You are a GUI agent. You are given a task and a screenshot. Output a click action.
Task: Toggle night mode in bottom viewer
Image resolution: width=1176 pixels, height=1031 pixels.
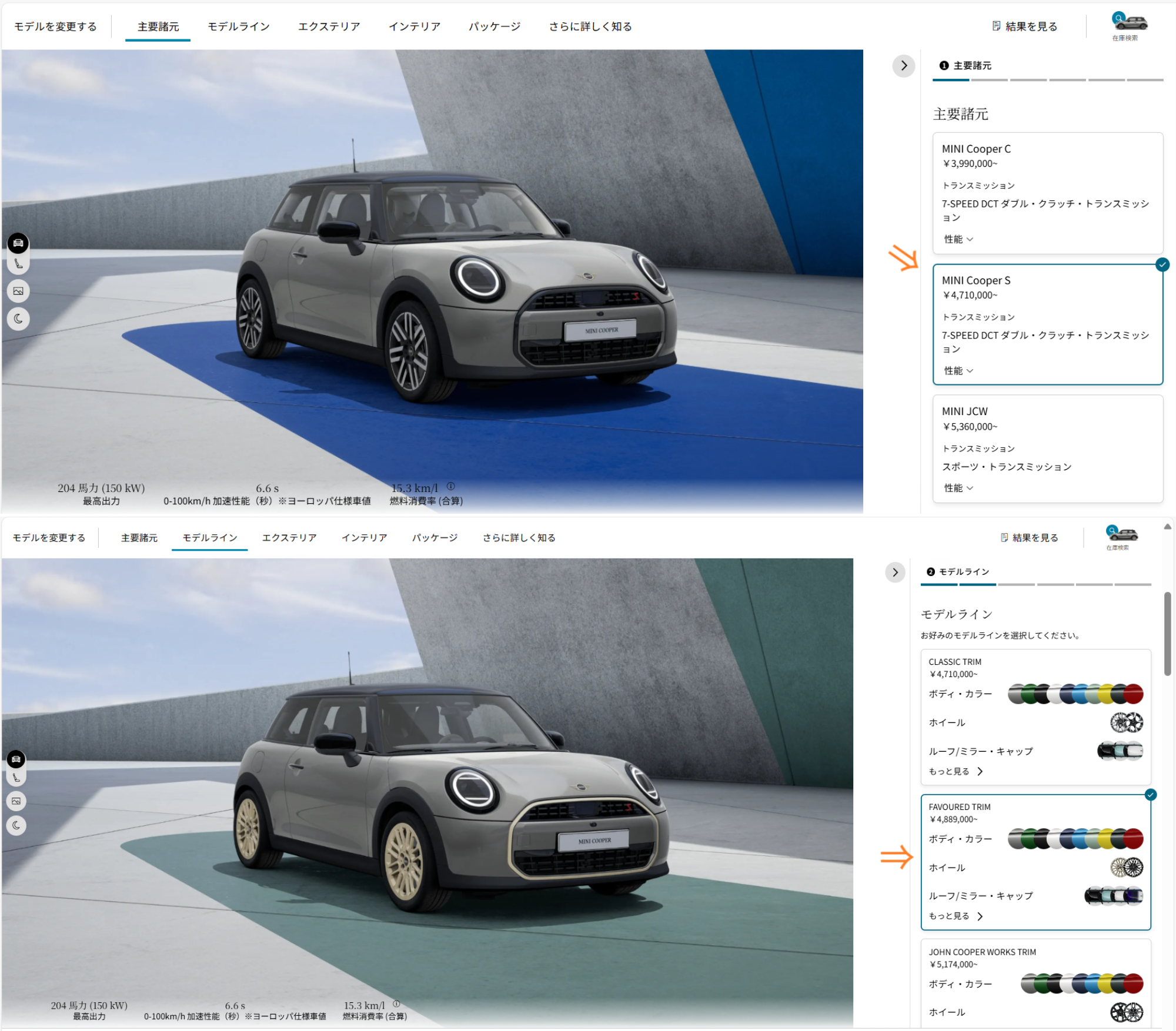pyautogui.click(x=16, y=825)
